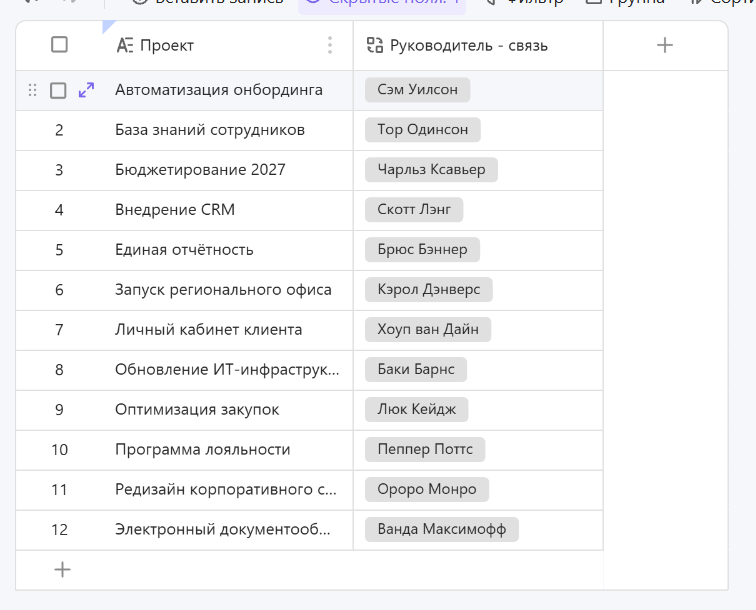Viewport: 756px width, 610px height.
Task: Open the Чарльз Ксавьер linked record chip
Action: tap(431, 170)
